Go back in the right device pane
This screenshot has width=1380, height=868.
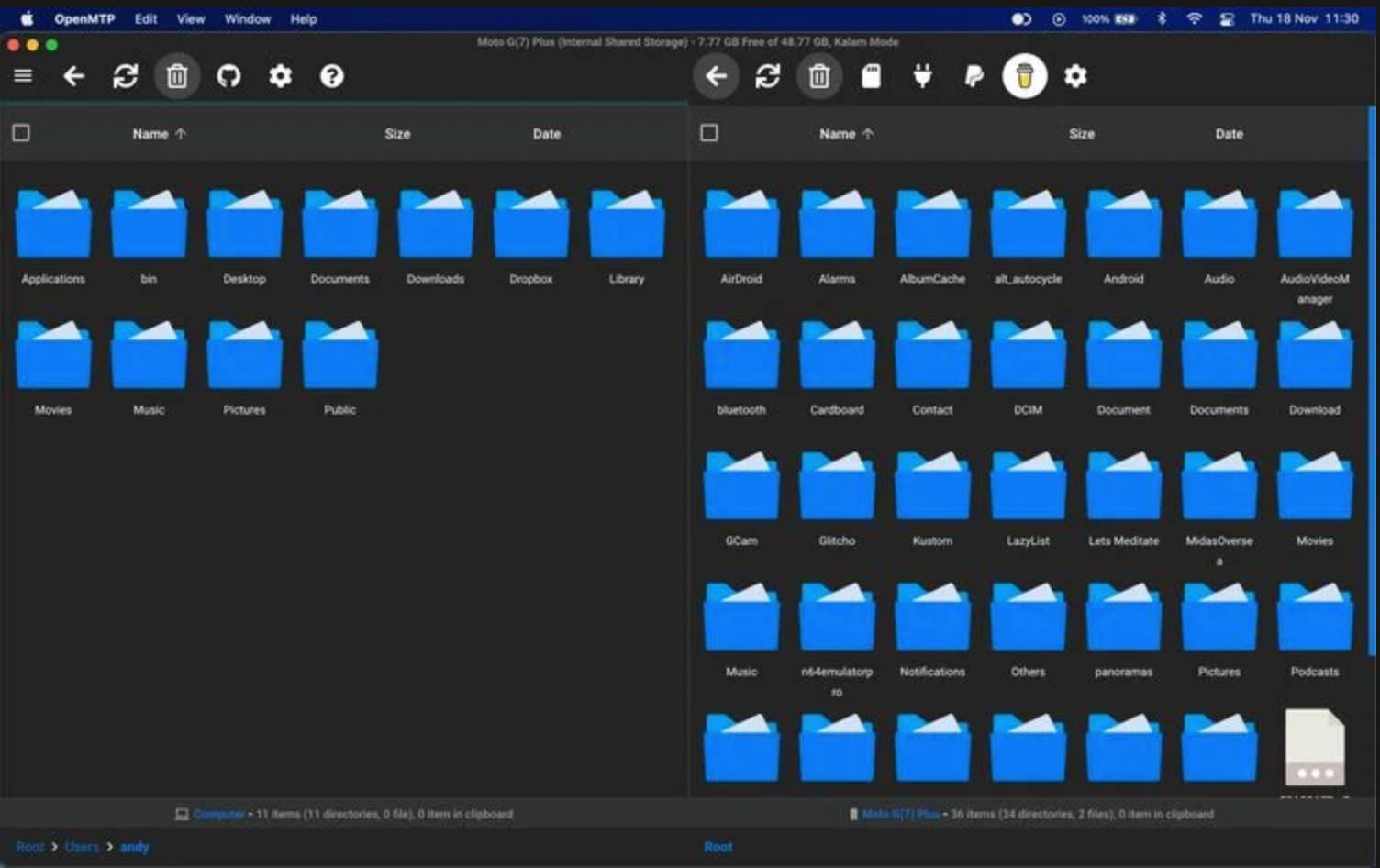point(717,76)
